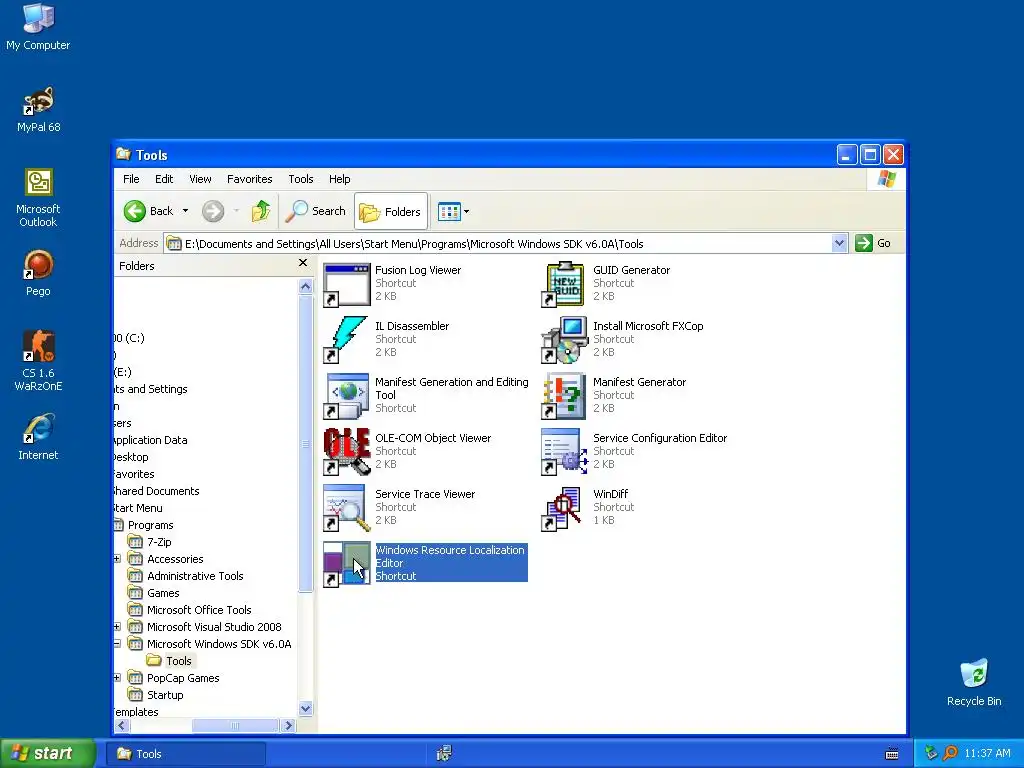The image size is (1024, 768).
Task: Select Programs folder in tree
Action: 144,525
